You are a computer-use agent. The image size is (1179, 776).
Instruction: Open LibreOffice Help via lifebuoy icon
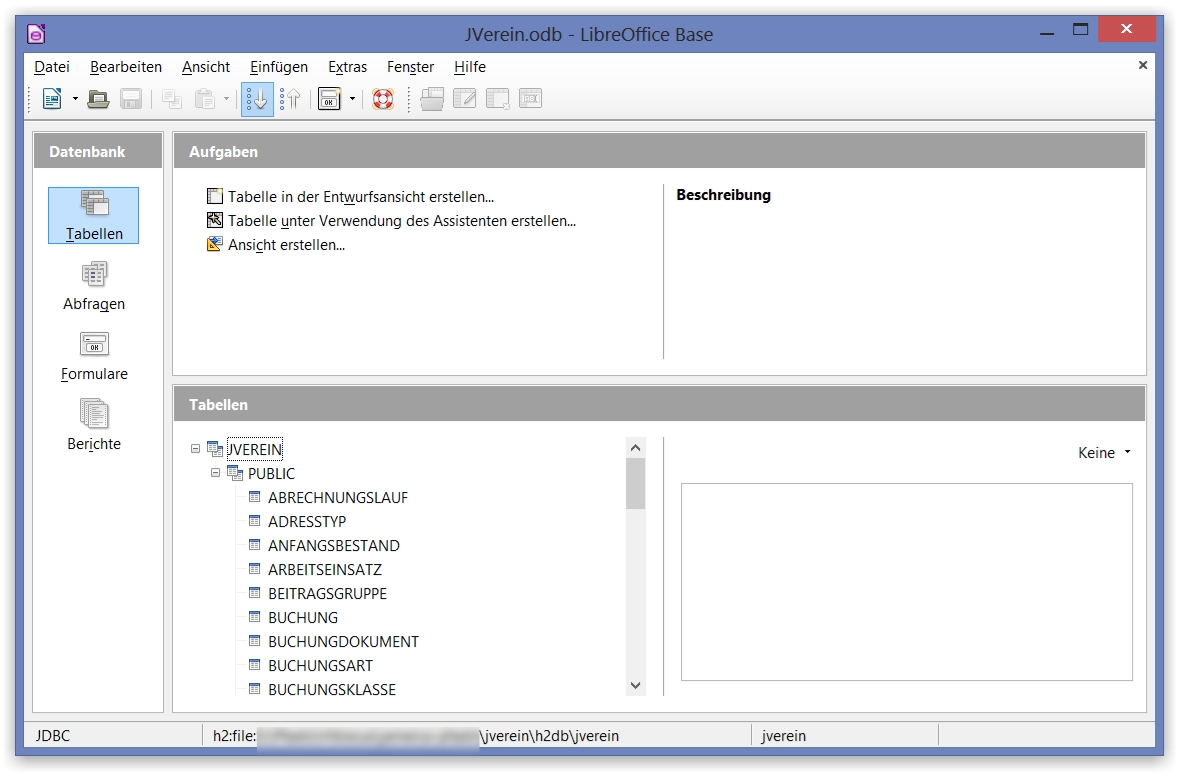point(383,99)
